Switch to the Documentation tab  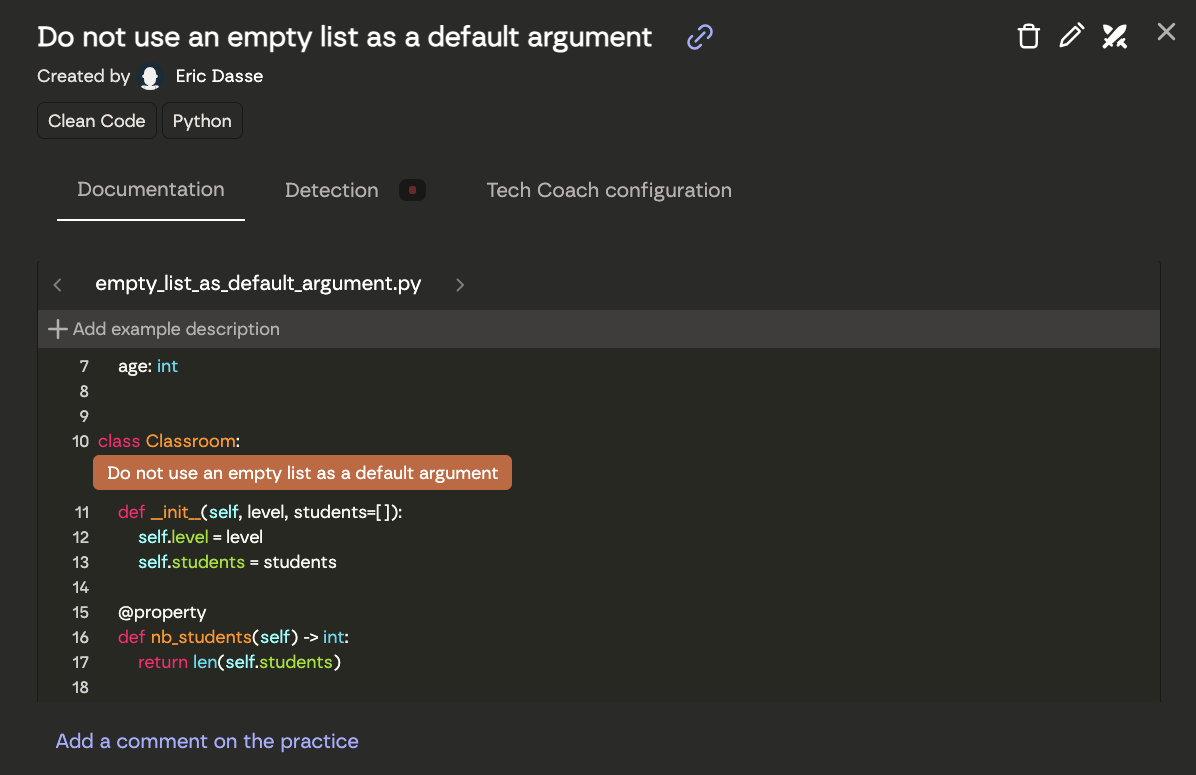(x=151, y=190)
